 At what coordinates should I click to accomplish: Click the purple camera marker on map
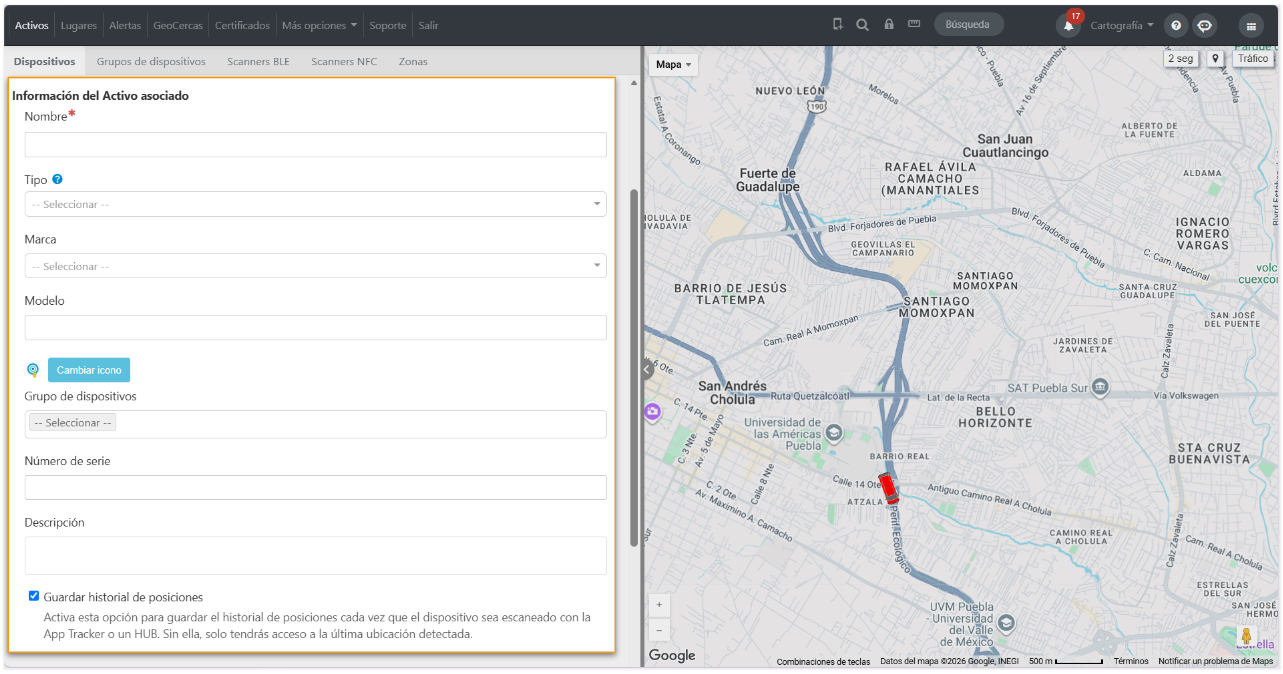pyautogui.click(x=653, y=411)
